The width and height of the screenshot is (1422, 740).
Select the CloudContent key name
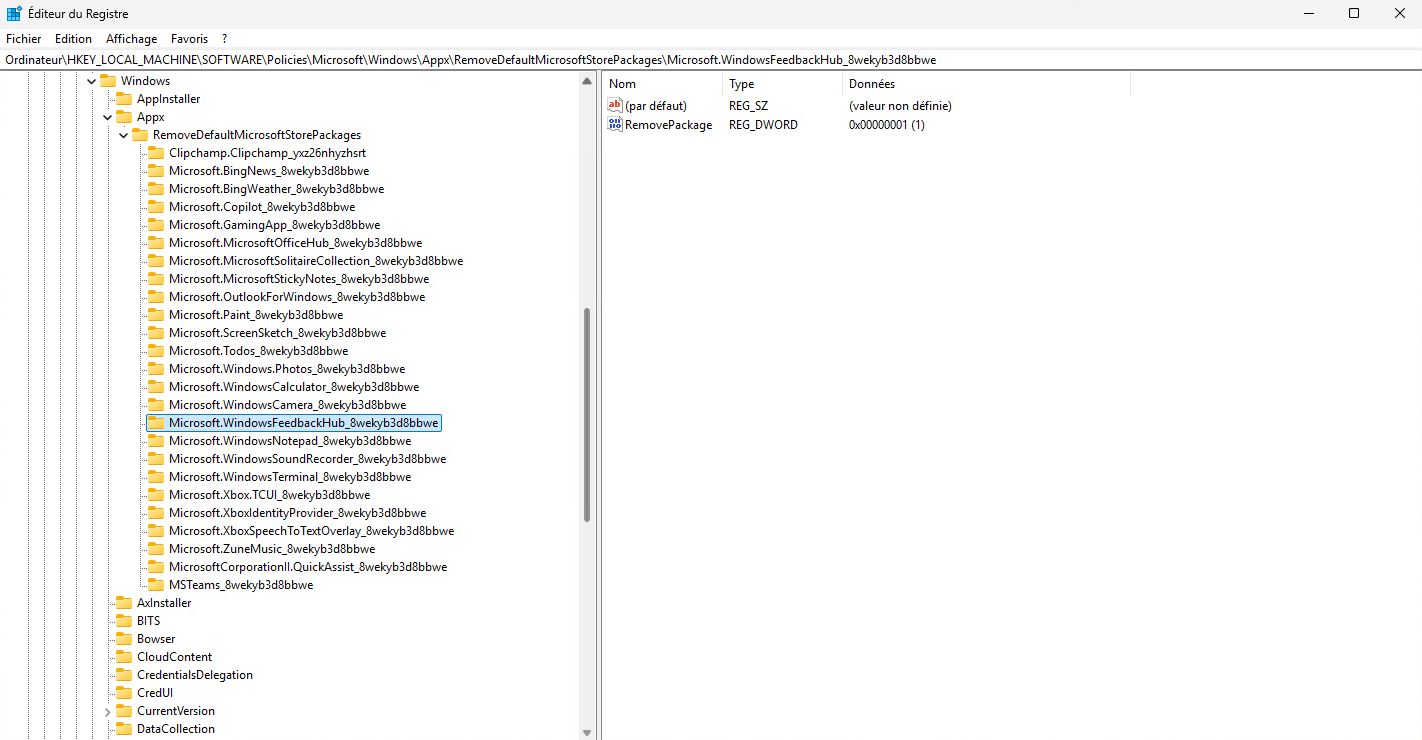click(x=174, y=657)
